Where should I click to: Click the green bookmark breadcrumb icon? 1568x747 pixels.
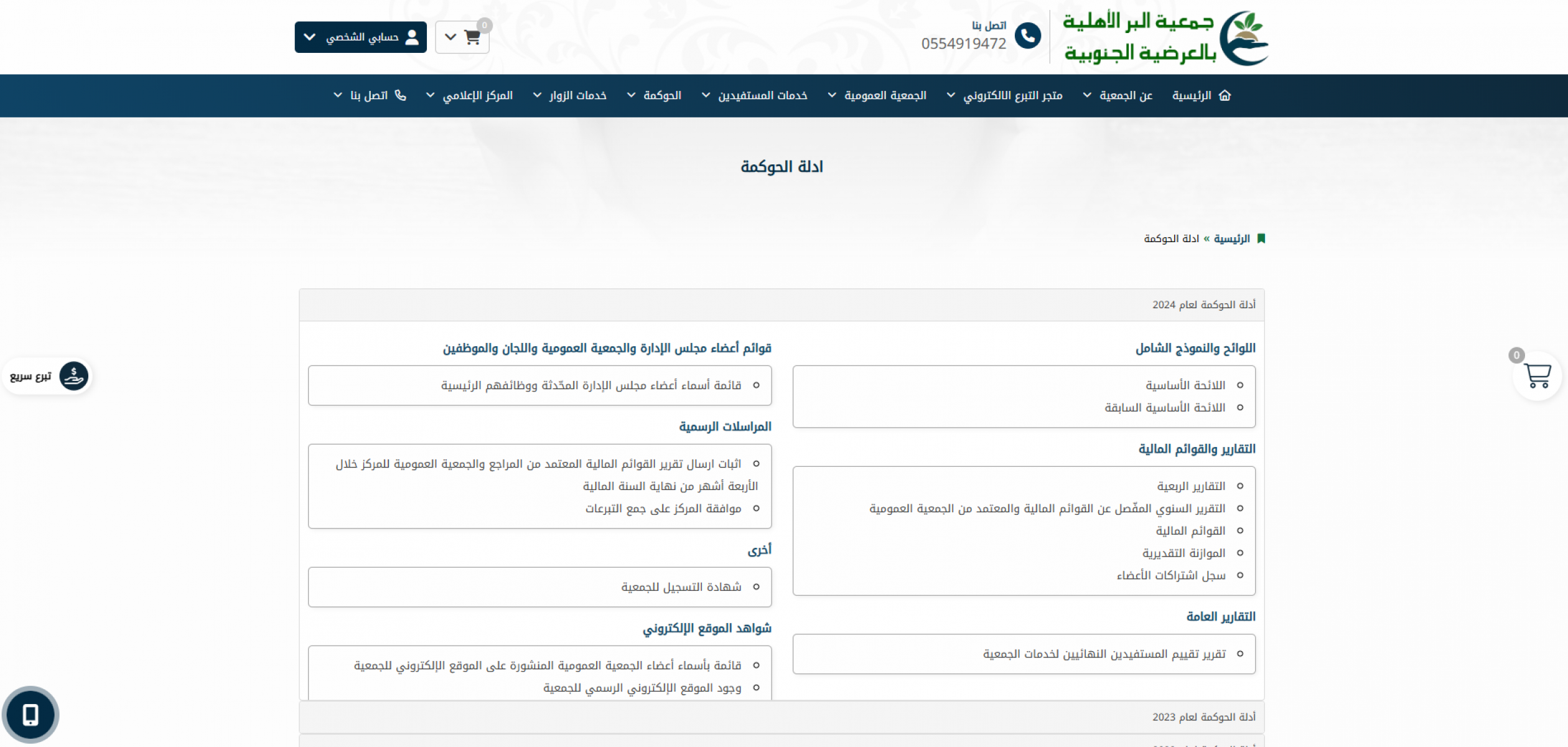tap(1261, 238)
